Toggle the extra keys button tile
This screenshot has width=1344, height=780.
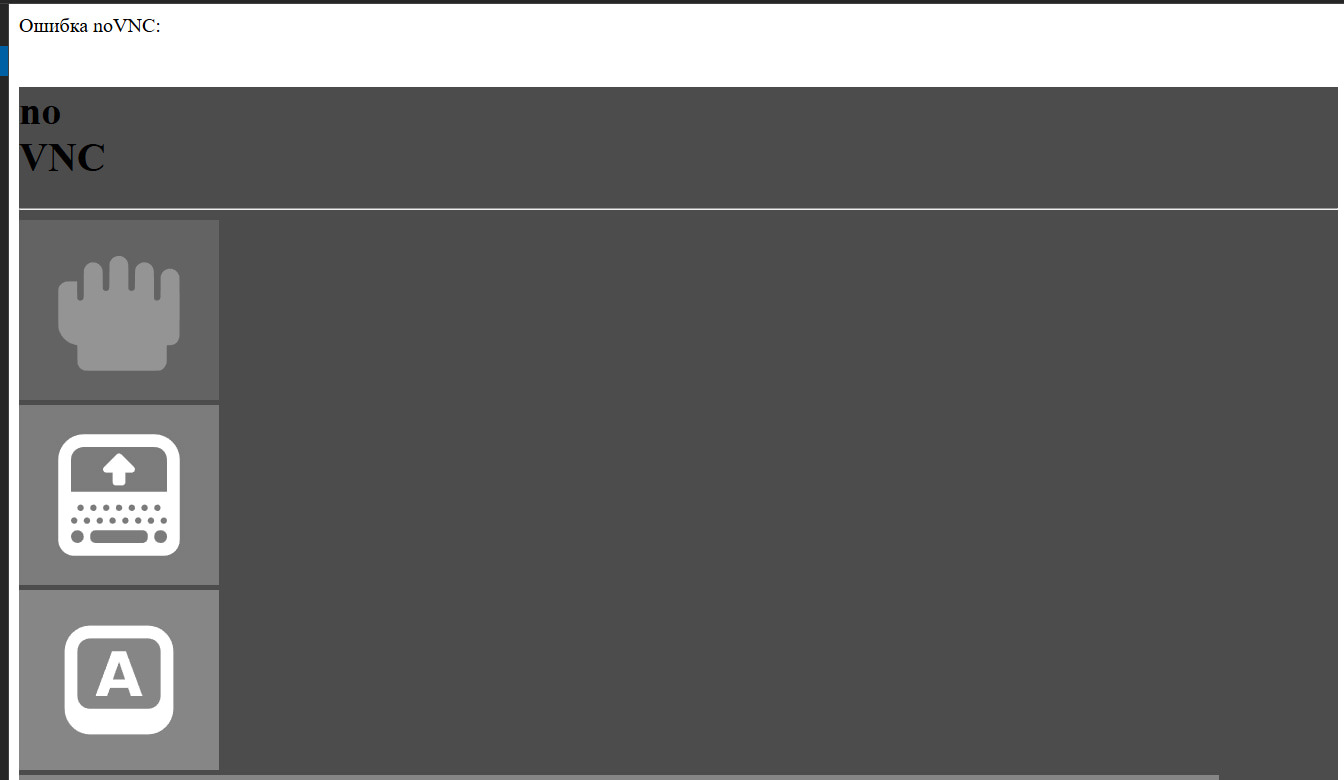[x=119, y=680]
